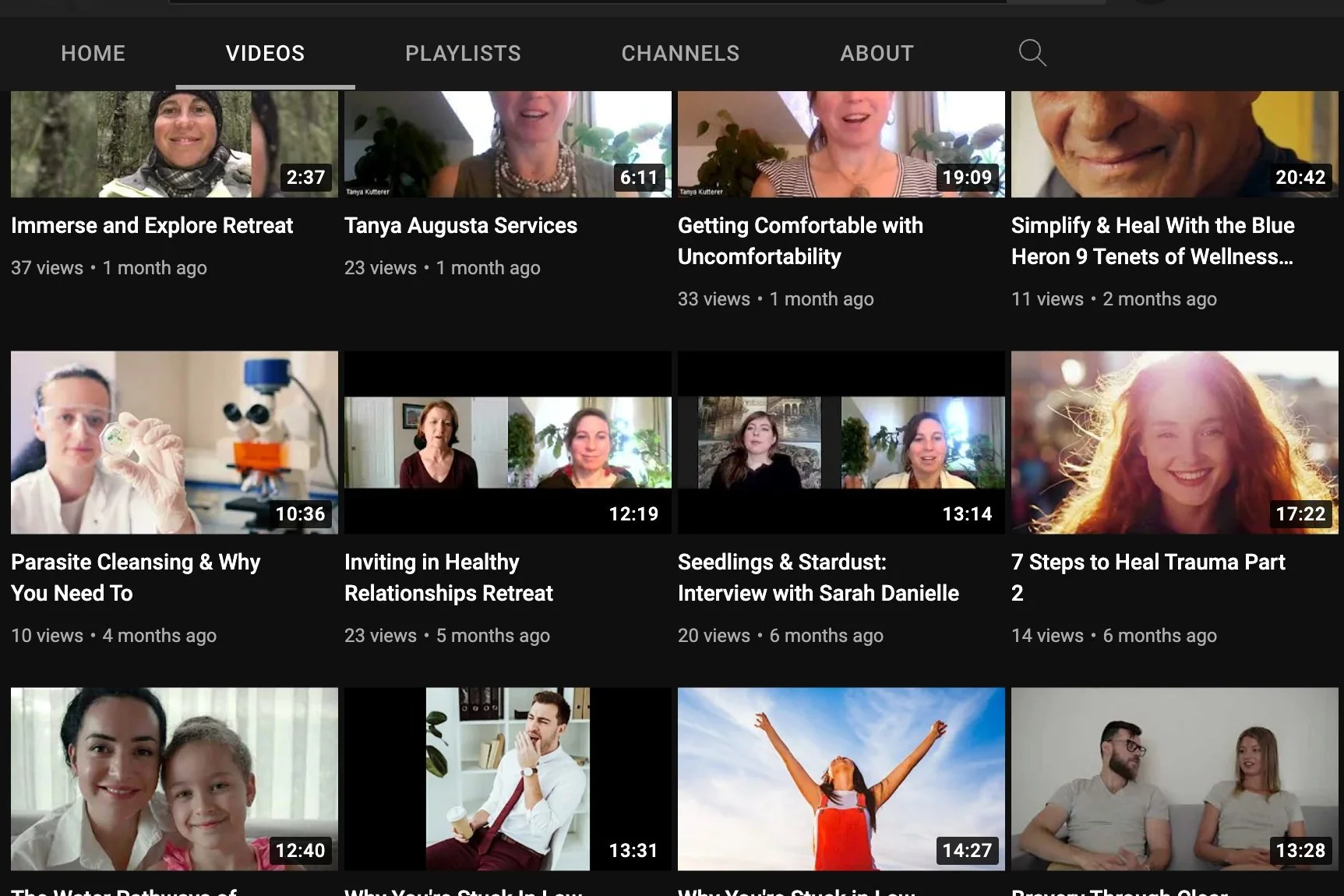1344x896 pixels.
Task: Open the Immerse and Explore Retreat thumbnail
Action: [x=175, y=144]
